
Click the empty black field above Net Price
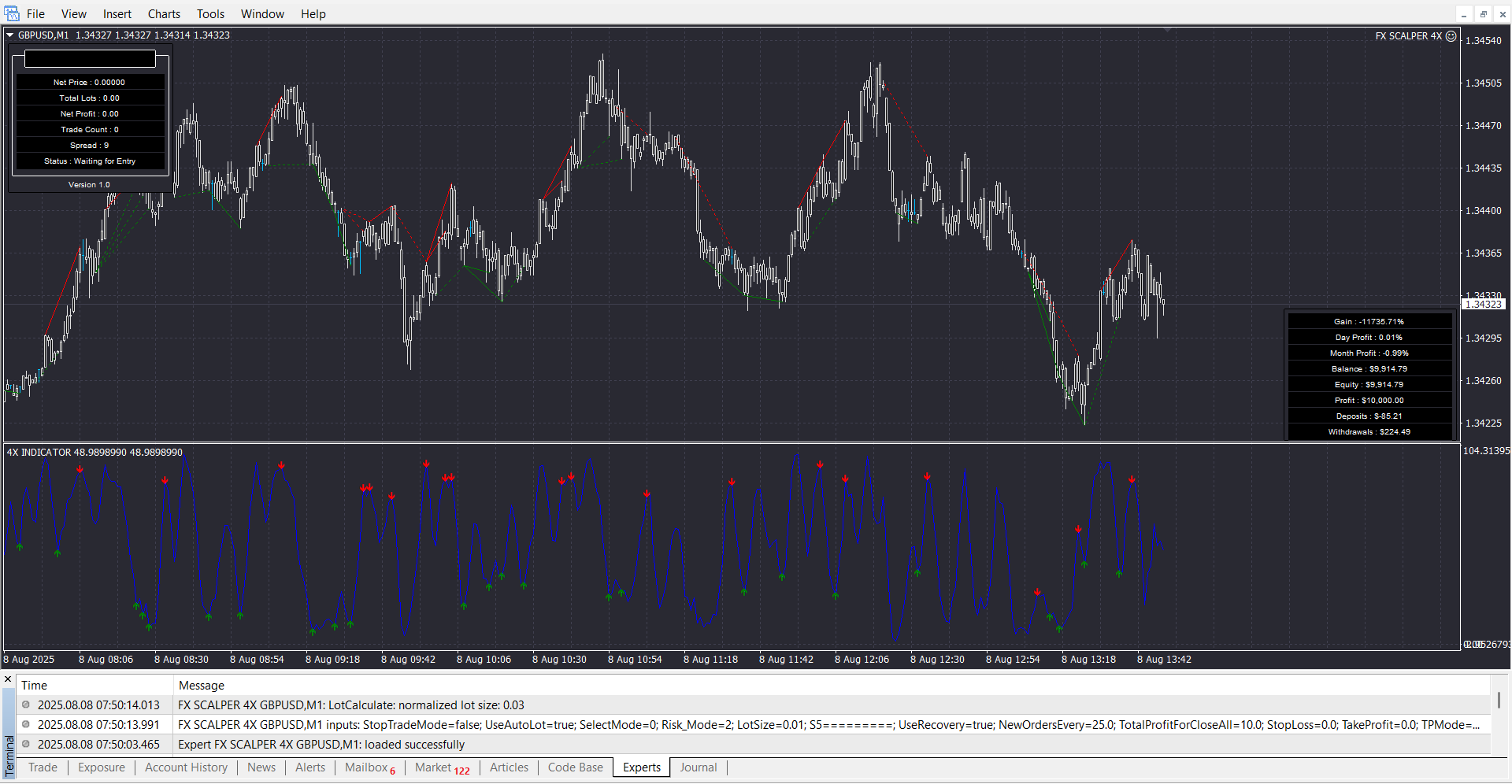[x=90, y=59]
